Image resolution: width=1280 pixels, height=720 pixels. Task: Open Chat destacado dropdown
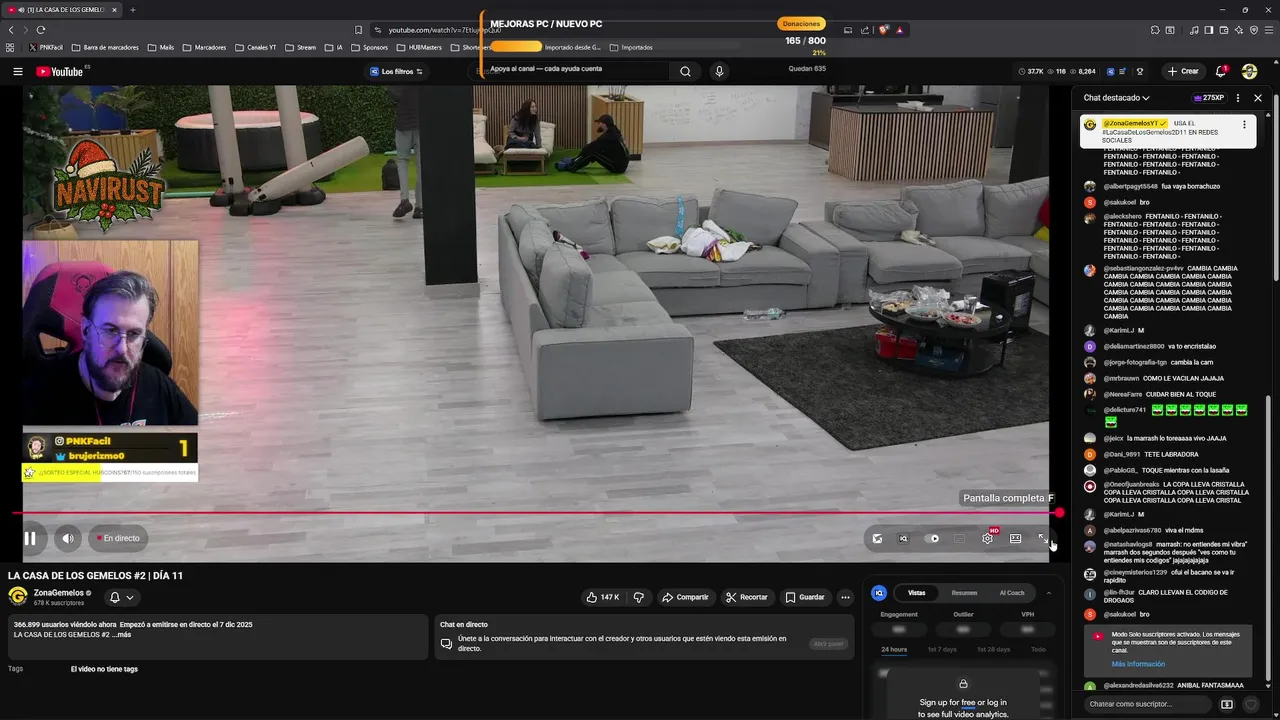click(1116, 98)
